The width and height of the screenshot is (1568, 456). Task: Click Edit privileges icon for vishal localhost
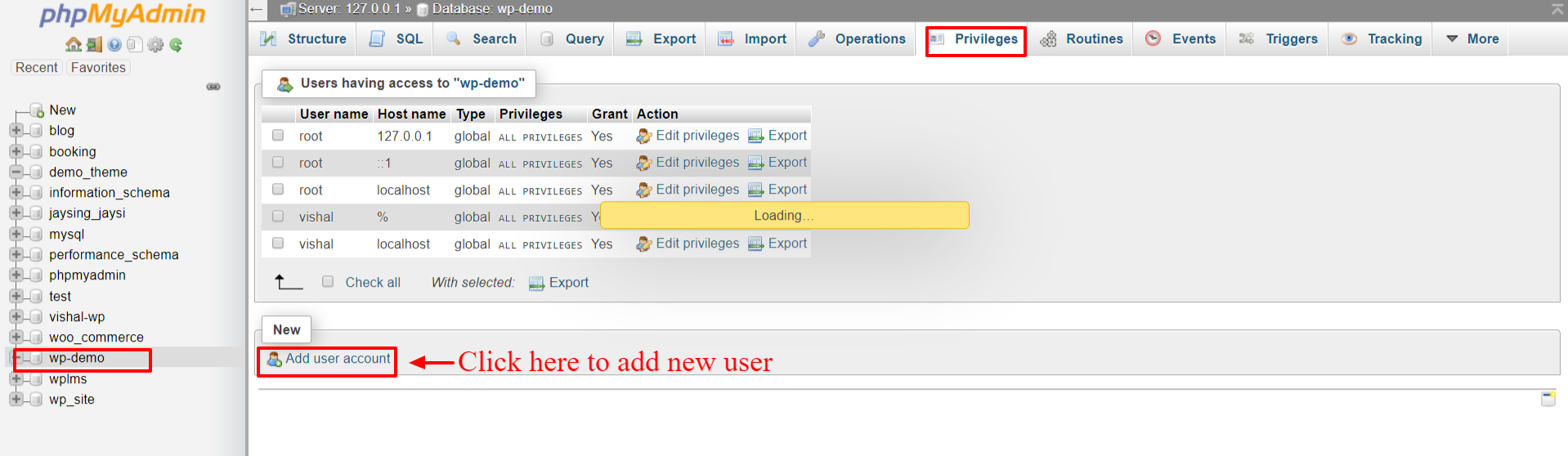tap(644, 244)
